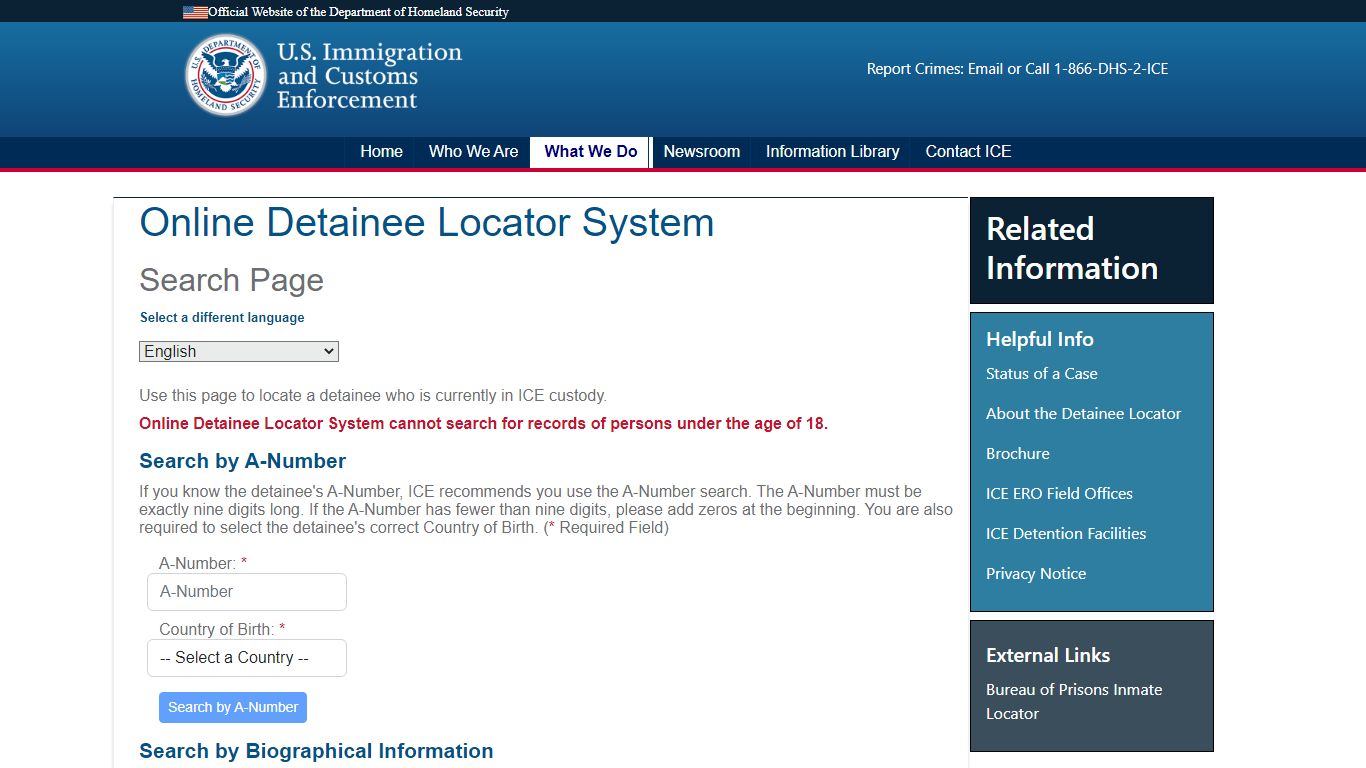Click About the Detainee Locator link
The width and height of the screenshot is (1366, 768).
[1083, 414]
